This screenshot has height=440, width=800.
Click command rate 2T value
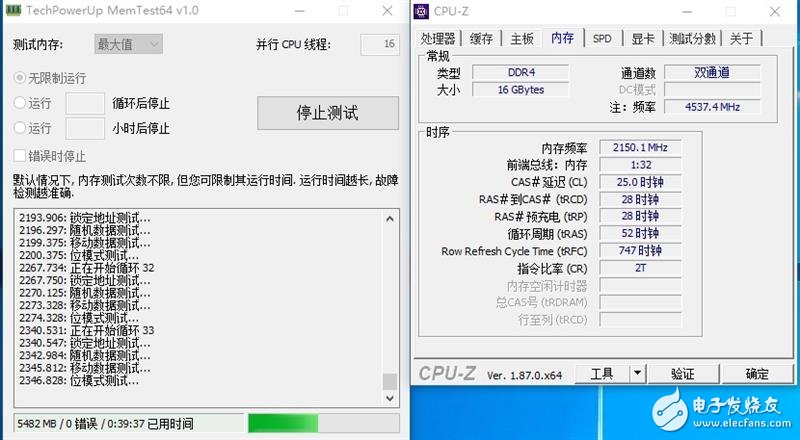[640, 268]
